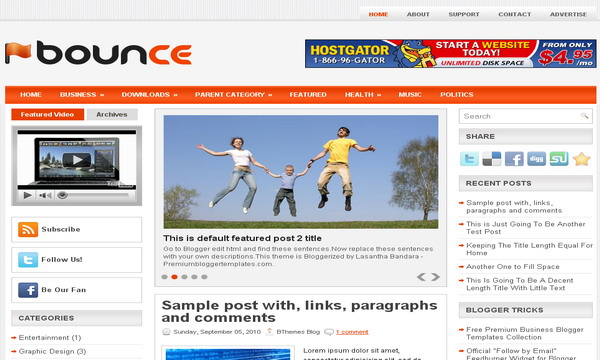Open the Advertise page link
The image size is (600, 360).
coord(568,14)
